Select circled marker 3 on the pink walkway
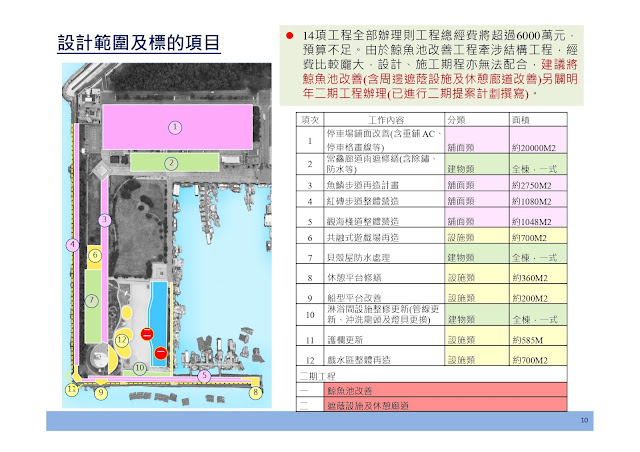 point(105,220)
